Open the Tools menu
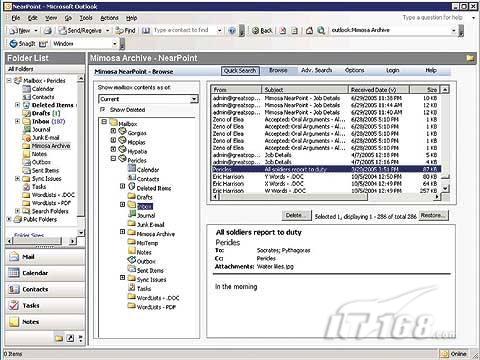The image size is (480, 360). pos(86,18)
